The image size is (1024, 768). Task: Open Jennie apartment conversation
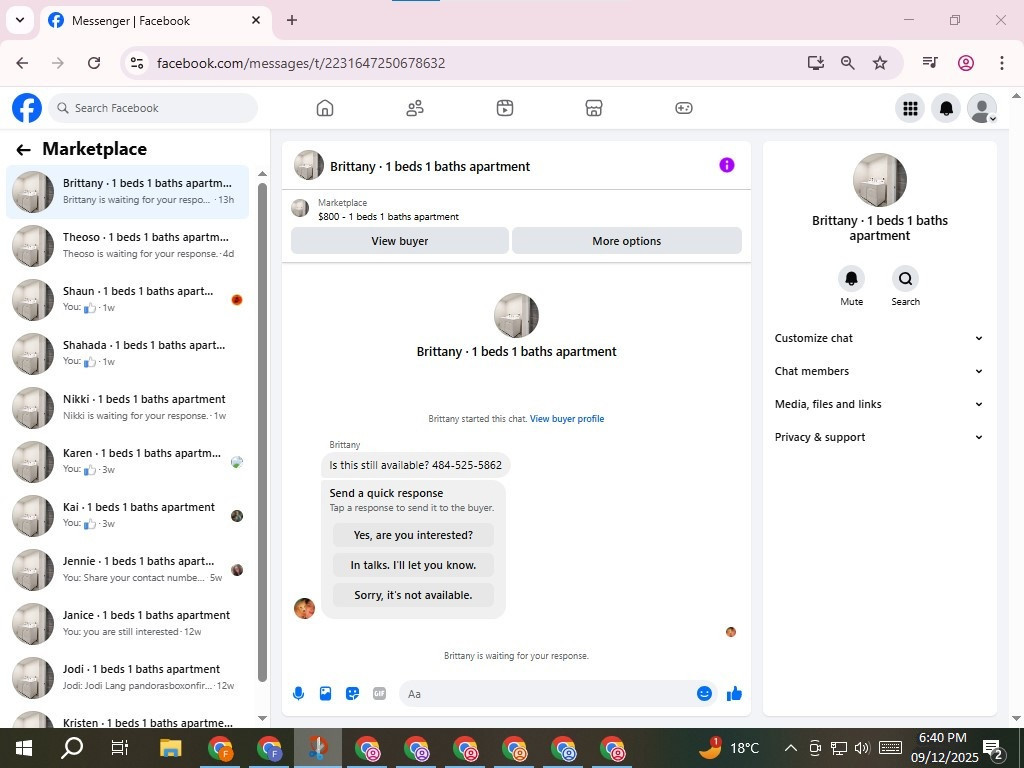point(127,570)
